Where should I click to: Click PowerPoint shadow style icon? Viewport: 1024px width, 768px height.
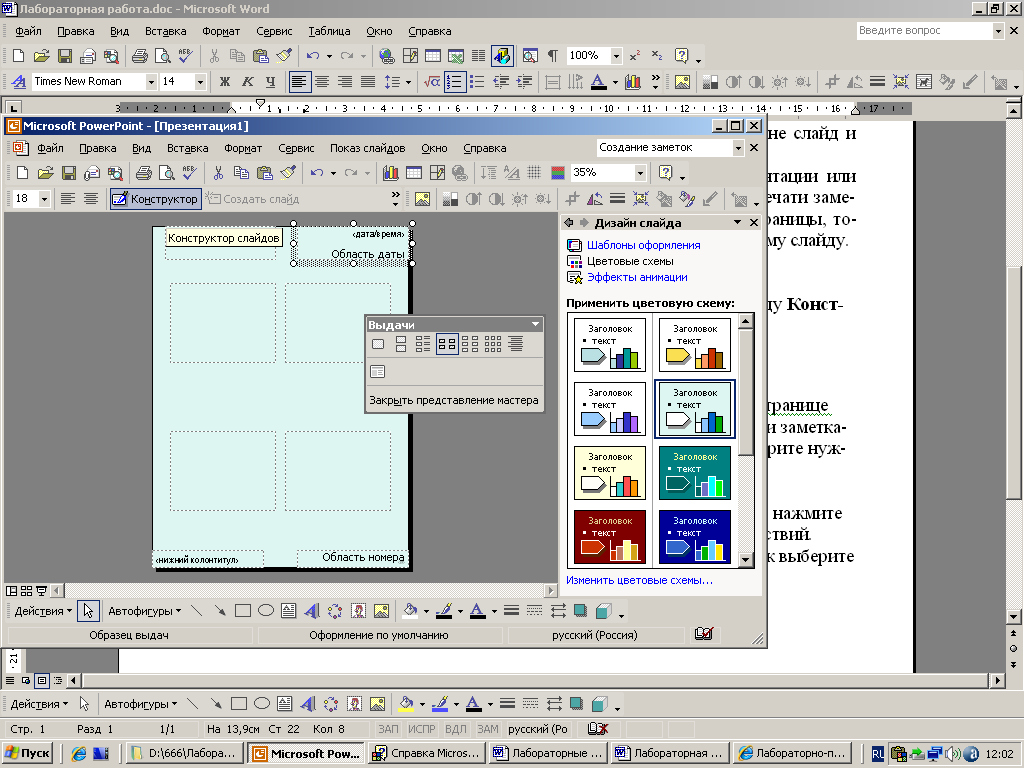tap(580, 611)
